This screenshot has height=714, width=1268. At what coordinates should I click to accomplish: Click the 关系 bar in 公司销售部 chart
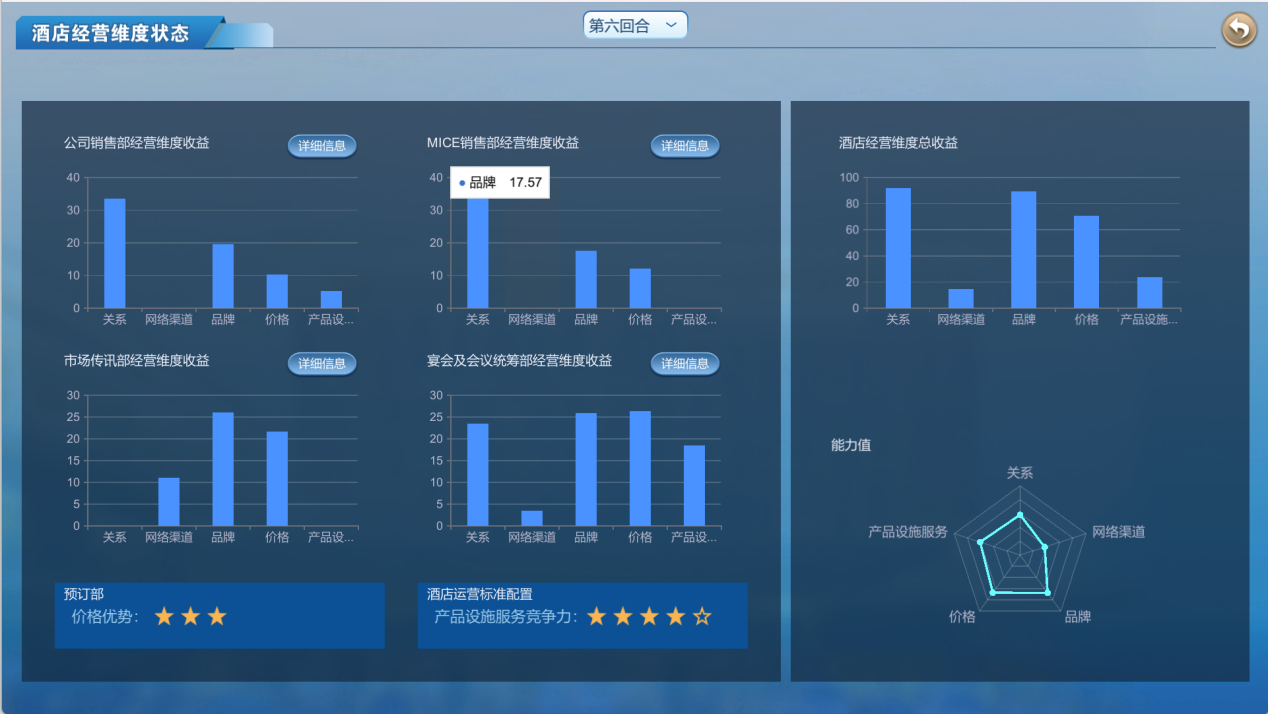coord(115,254)
